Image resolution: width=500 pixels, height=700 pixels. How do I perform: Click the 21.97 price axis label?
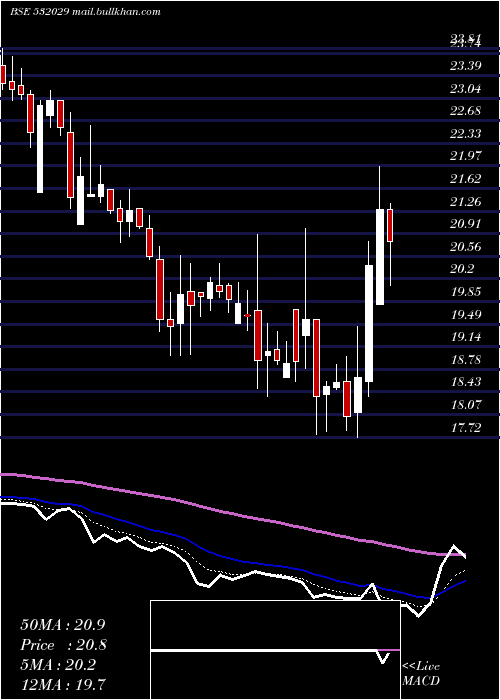[x=466, y=156]
